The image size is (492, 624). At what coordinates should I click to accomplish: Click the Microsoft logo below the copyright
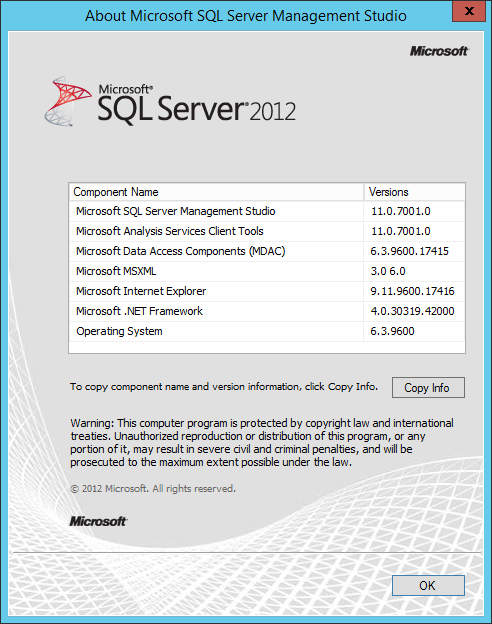tap(98, 521)
